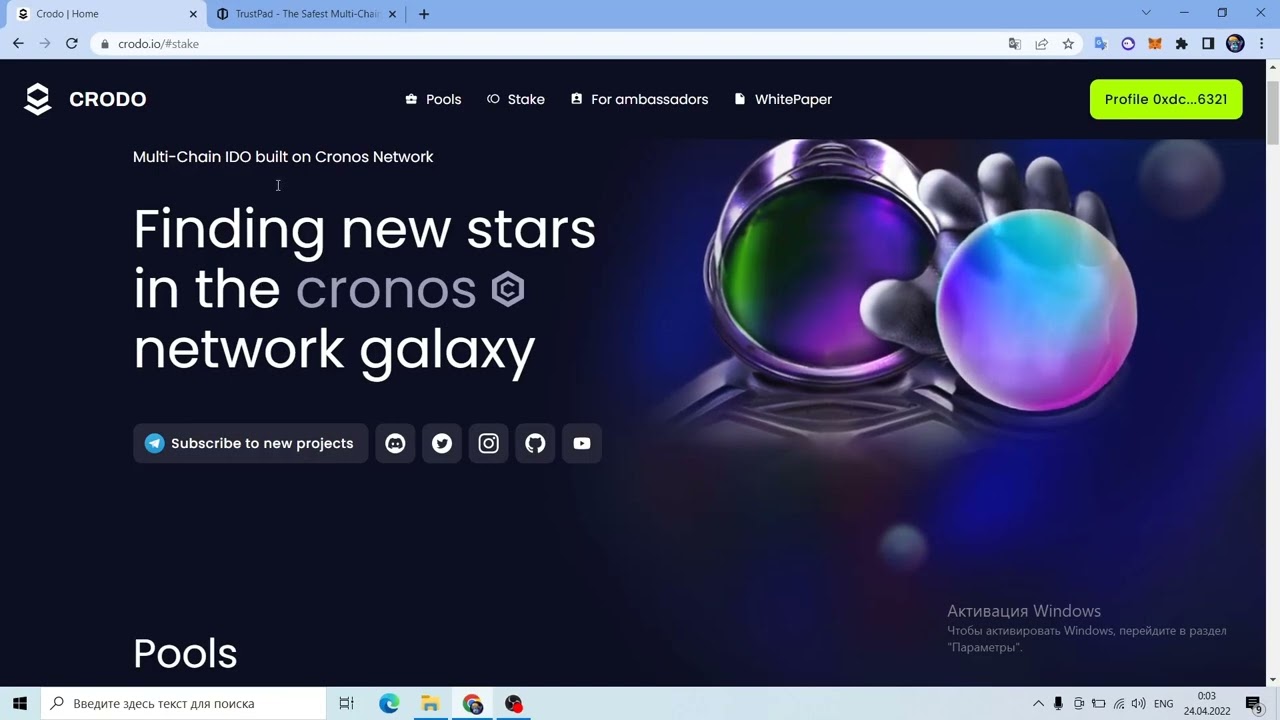Open the microphone tray icon

point(1058,704)
